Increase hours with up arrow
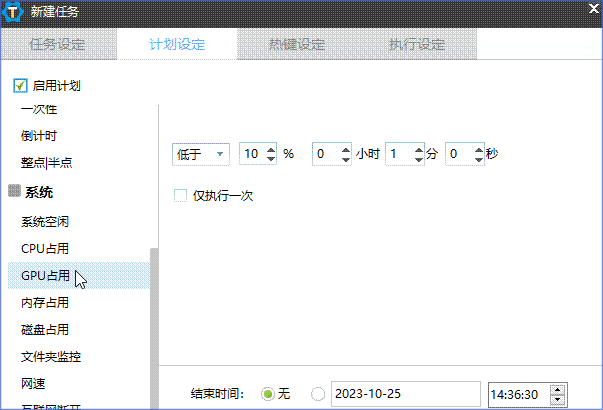Viewport: 603px width, 410px height. (x=346, y=150)
